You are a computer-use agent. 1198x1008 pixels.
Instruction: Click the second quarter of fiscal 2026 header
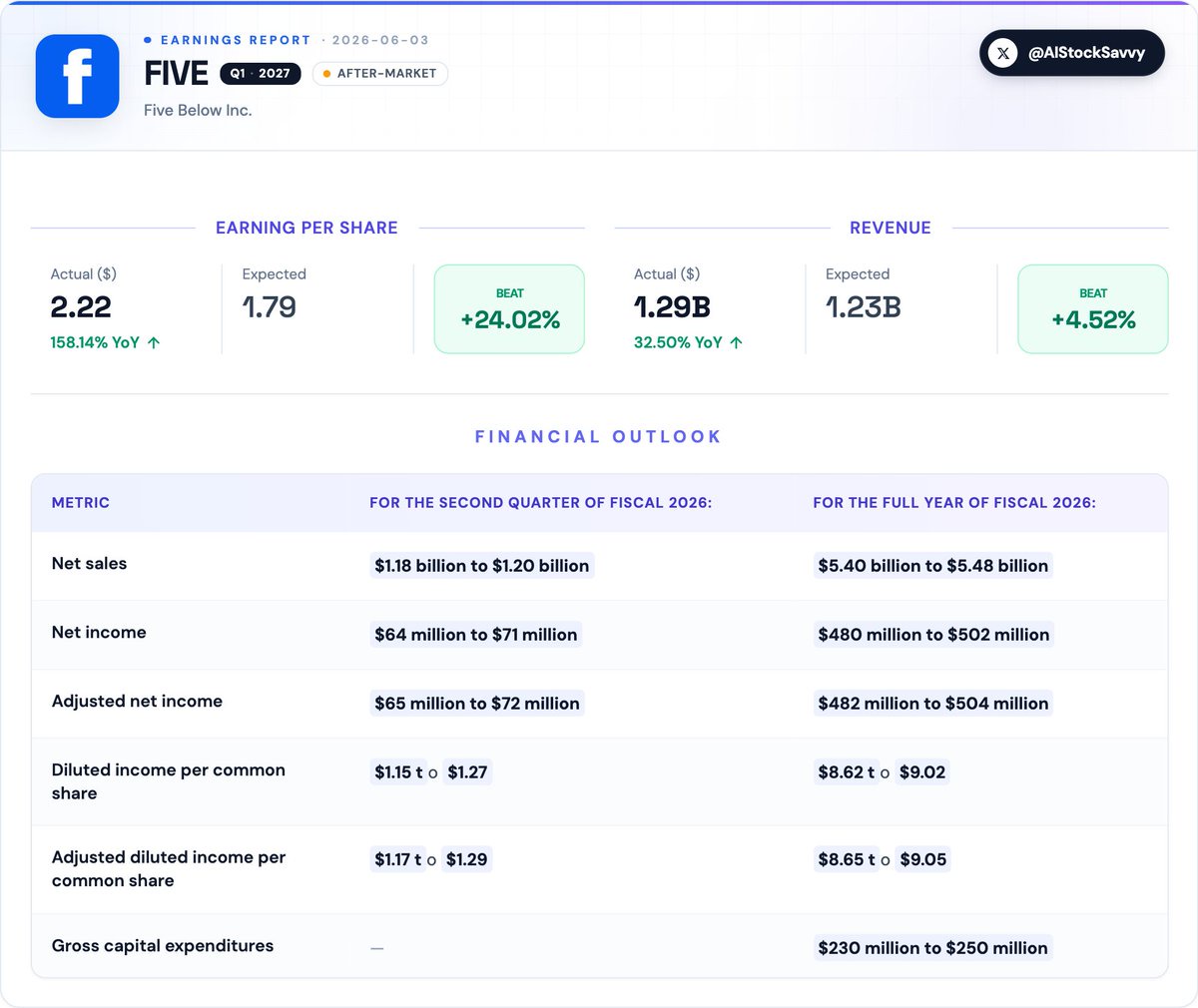[541, 503]
